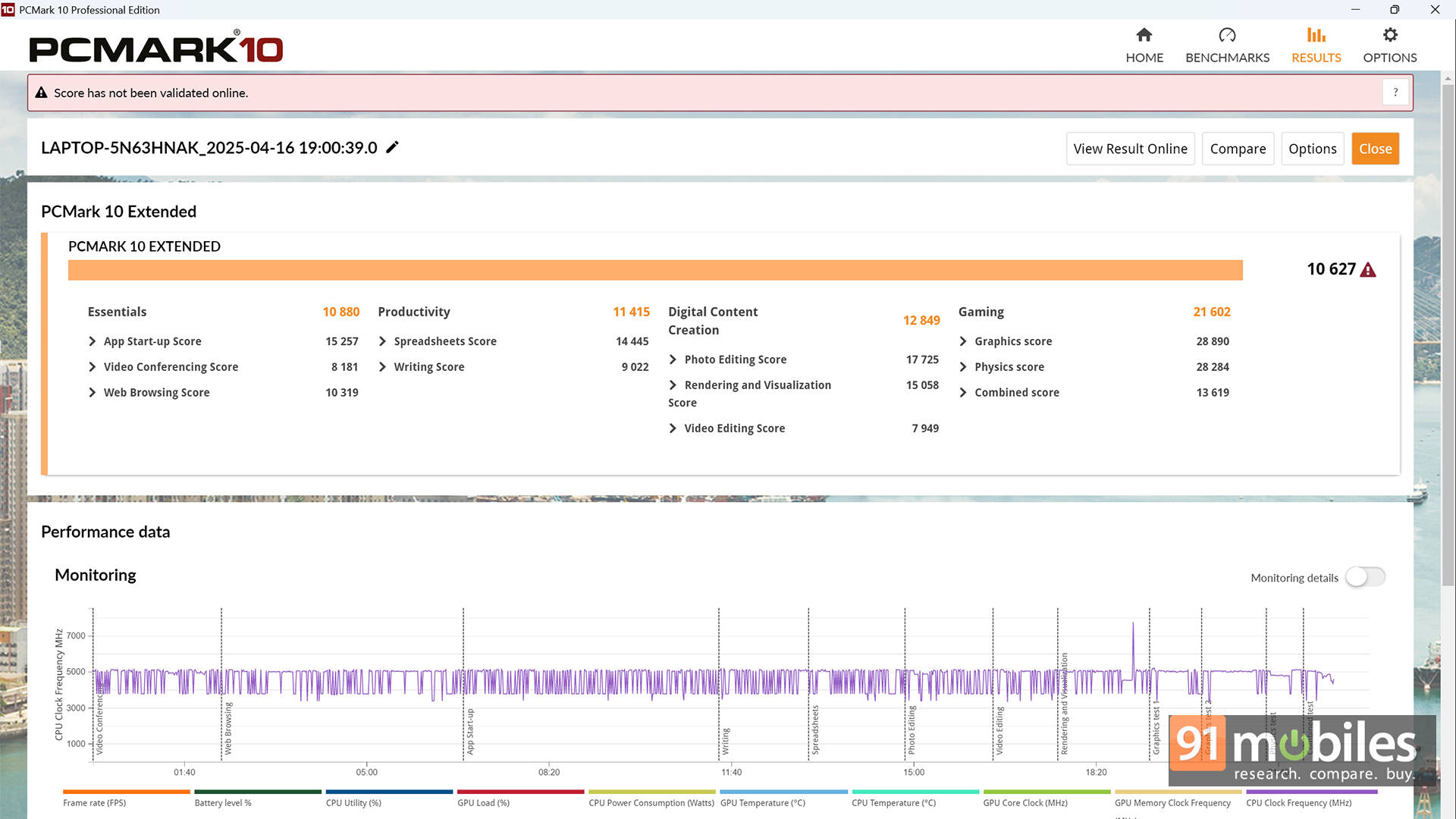Viewport: 1456px width, 819px height.
Task: Expand Combined score
Action: [963, 392]
